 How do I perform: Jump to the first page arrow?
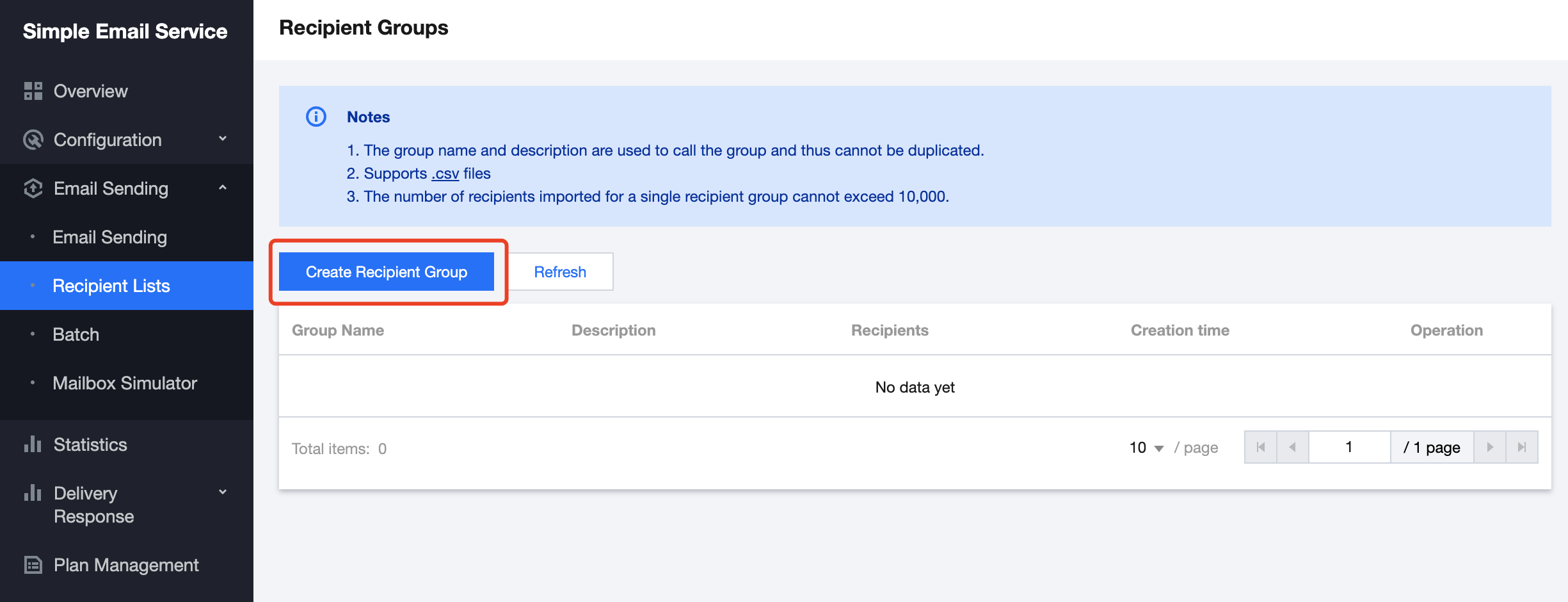(1261, 447)
